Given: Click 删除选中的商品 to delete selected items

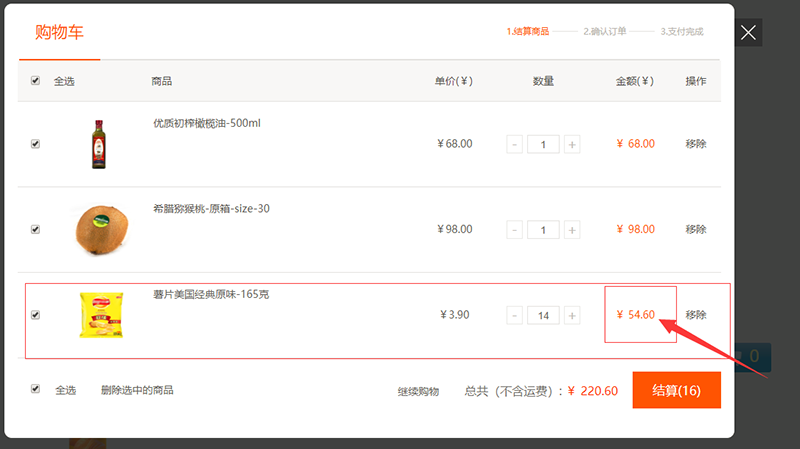Looking at the screenshot, I should [x=137, y=390].
